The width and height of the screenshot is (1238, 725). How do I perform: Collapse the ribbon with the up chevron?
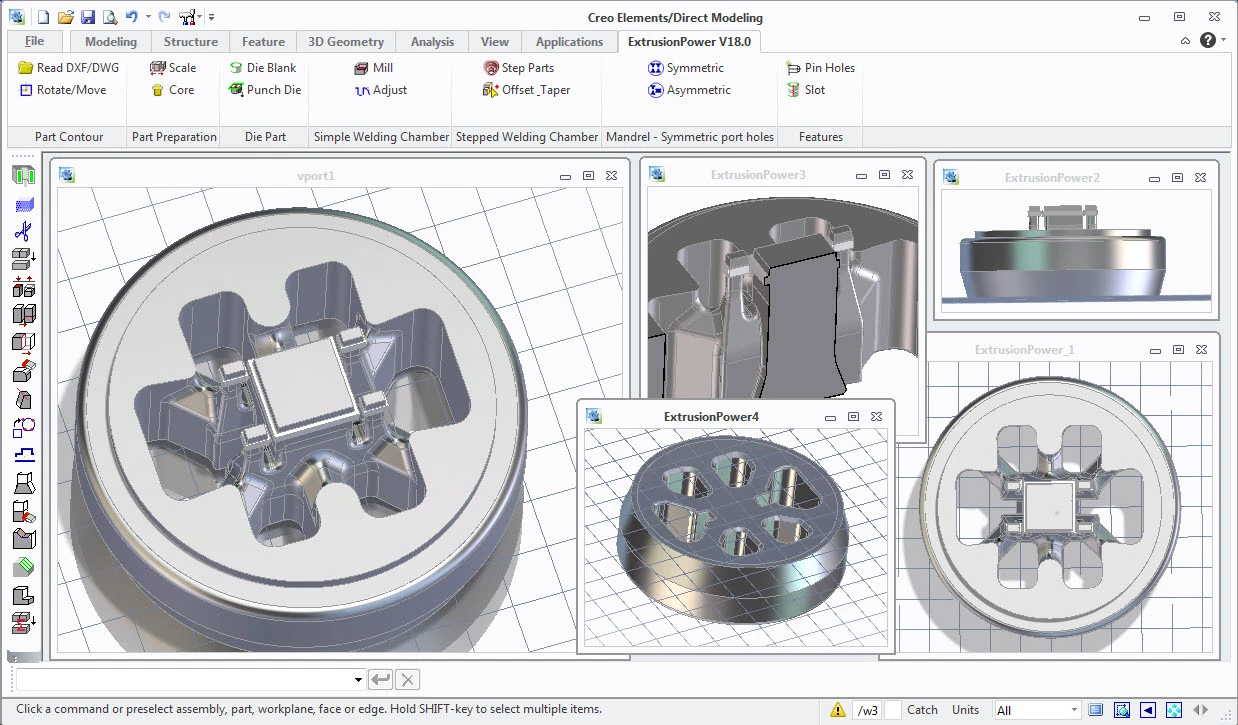pyautogui.click(x=1186, y=41)
